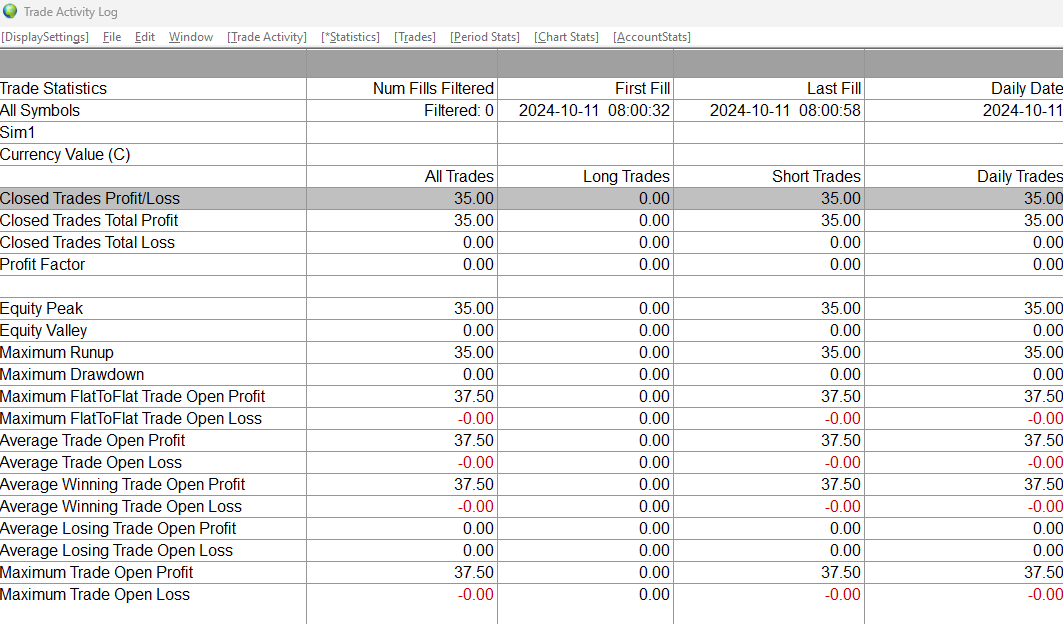Click Short Trades value for Closed Trades Total Profit
Viewport: 1063px width, 624px height.
tap(841, 220)
